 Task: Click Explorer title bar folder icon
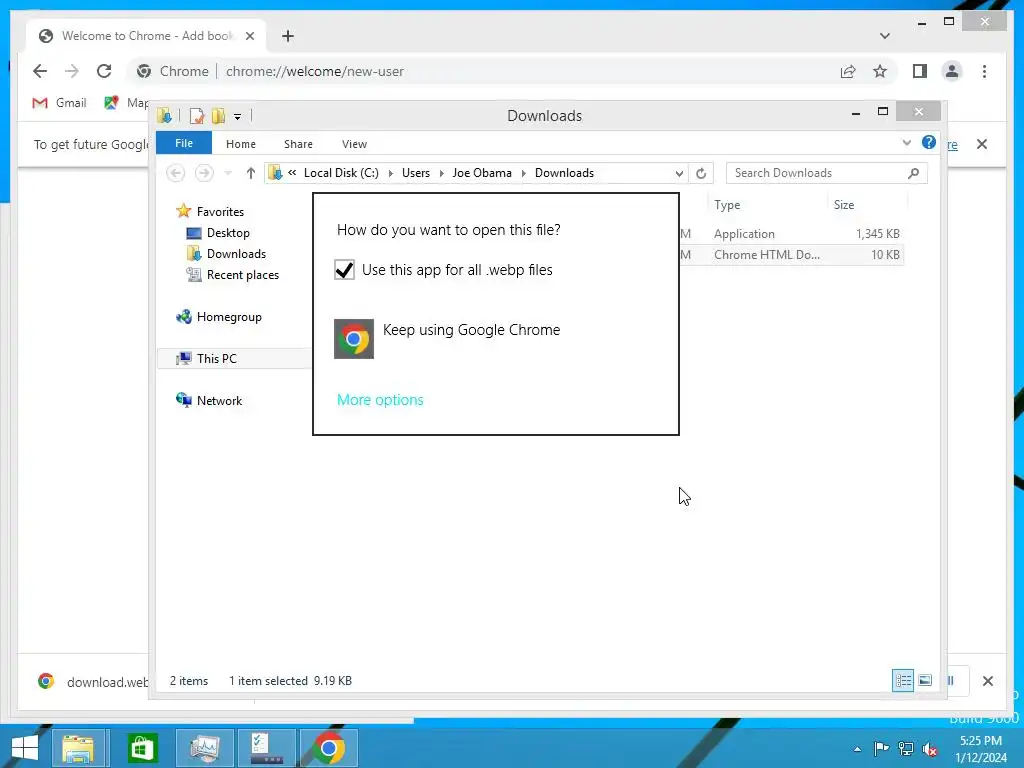165,116
